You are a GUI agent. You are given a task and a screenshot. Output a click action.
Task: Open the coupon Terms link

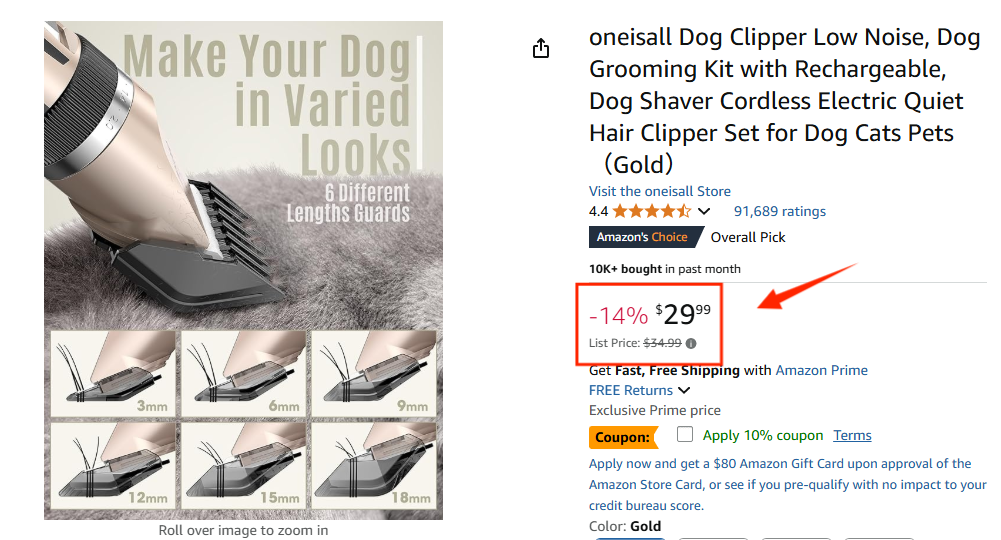tap(852, 435)
